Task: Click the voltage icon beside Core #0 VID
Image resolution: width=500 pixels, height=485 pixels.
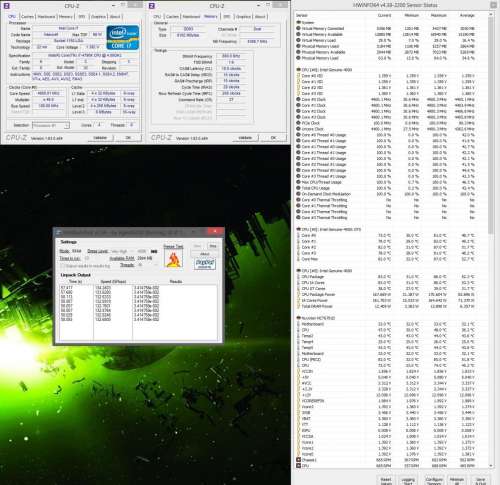Action: (x=298, y=76)
